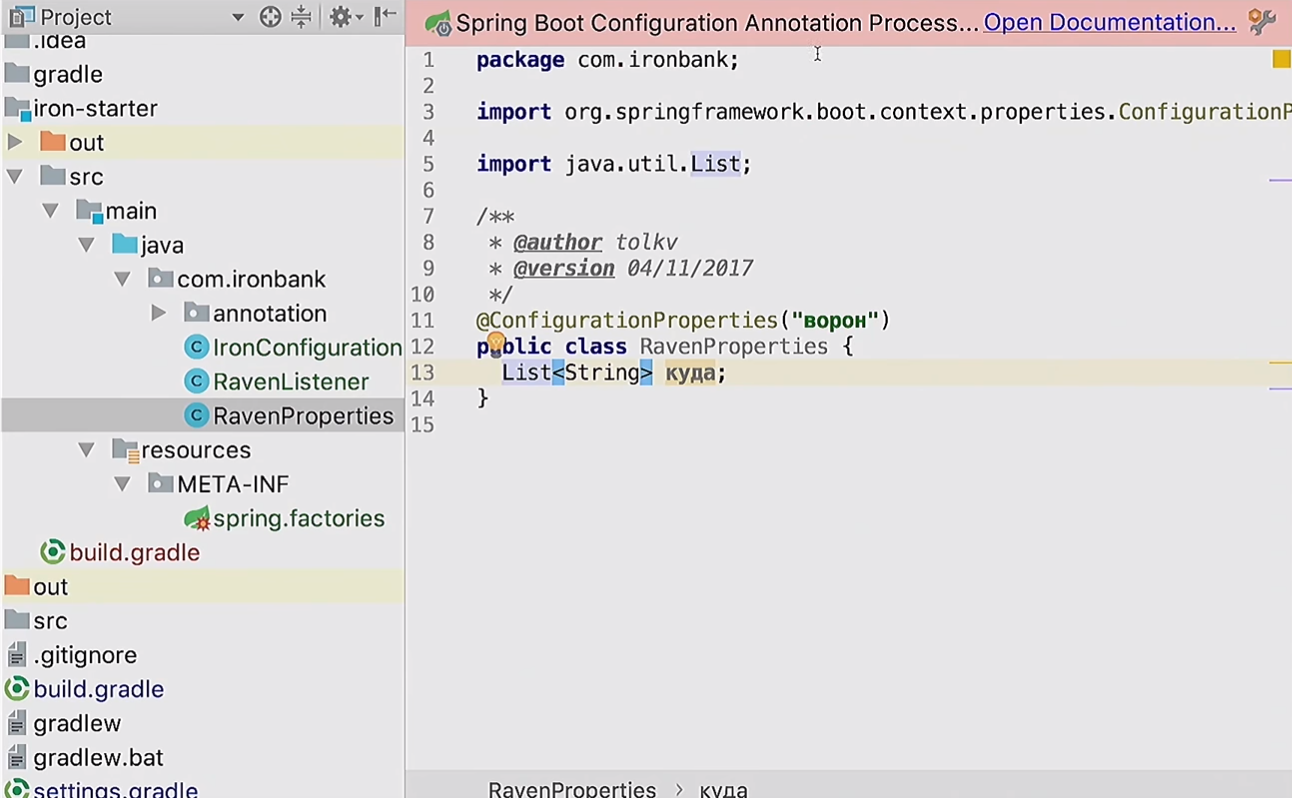Collapse the main folder arrow

[50, 211]
